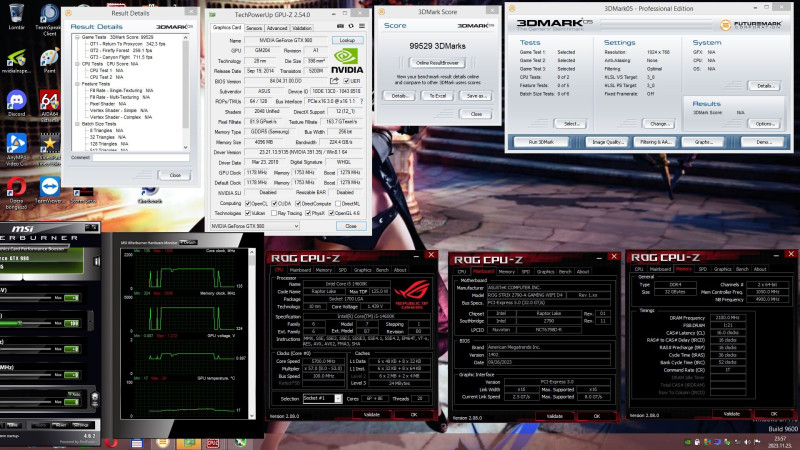Launch the Opera browser desktop shortcut
This screenshot has height=450, width=800.
tap(16, 191)
